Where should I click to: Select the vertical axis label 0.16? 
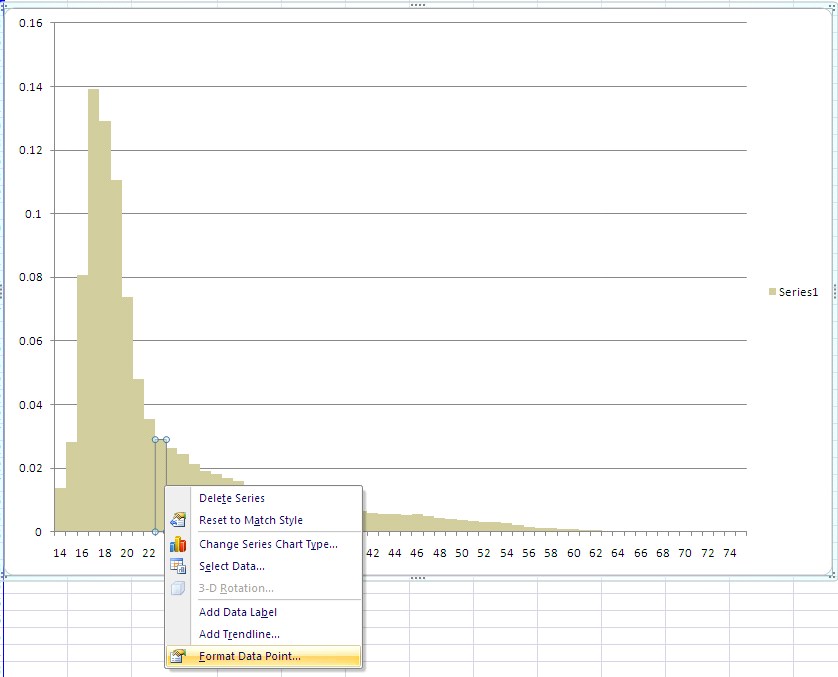(x=30, y=23)
